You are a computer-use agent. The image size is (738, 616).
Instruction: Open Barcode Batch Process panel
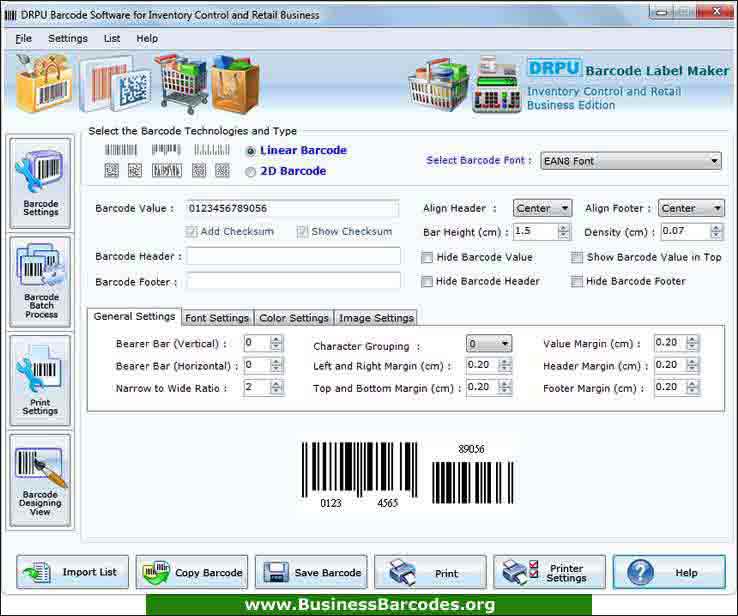(x=40, y=282)
